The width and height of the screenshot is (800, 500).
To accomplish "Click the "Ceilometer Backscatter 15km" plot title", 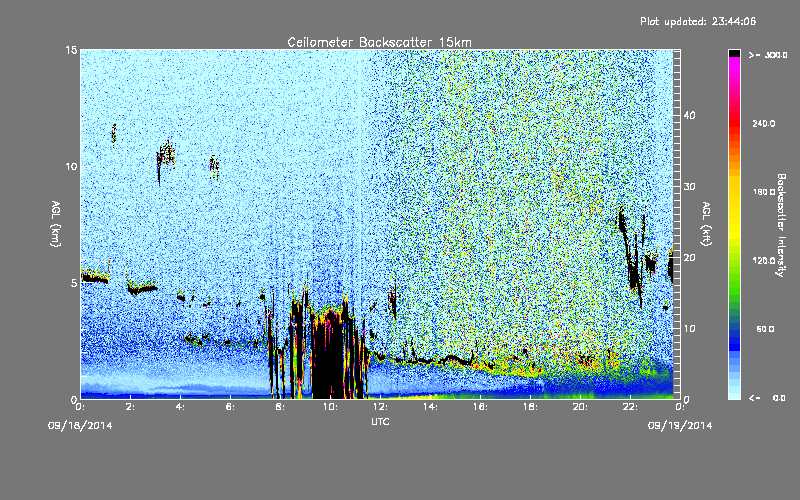I will 380,42.
